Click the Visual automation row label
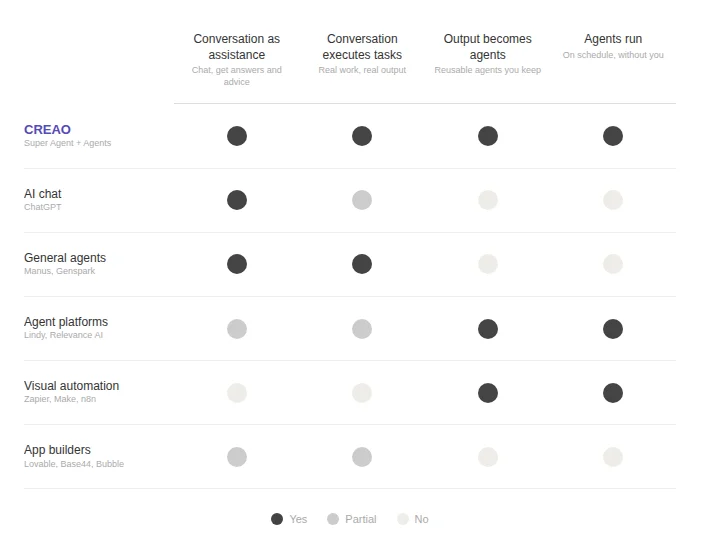 [71, 386]
